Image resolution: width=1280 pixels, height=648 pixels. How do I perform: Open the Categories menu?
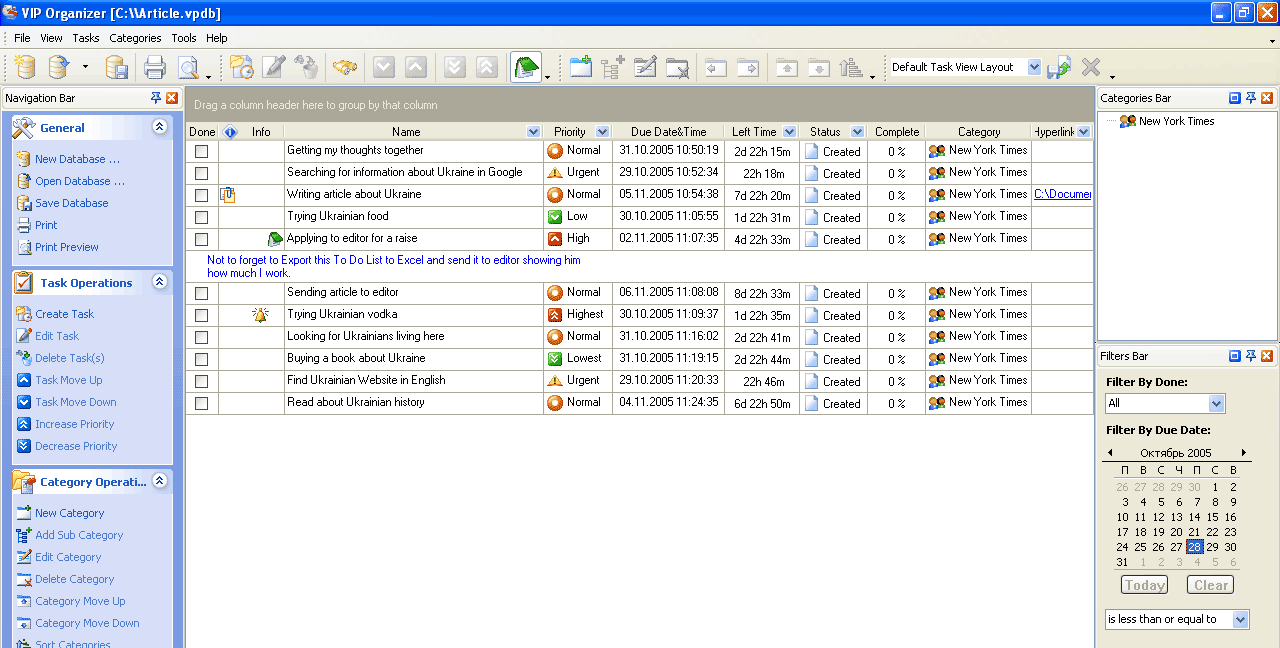pos(135,38)
